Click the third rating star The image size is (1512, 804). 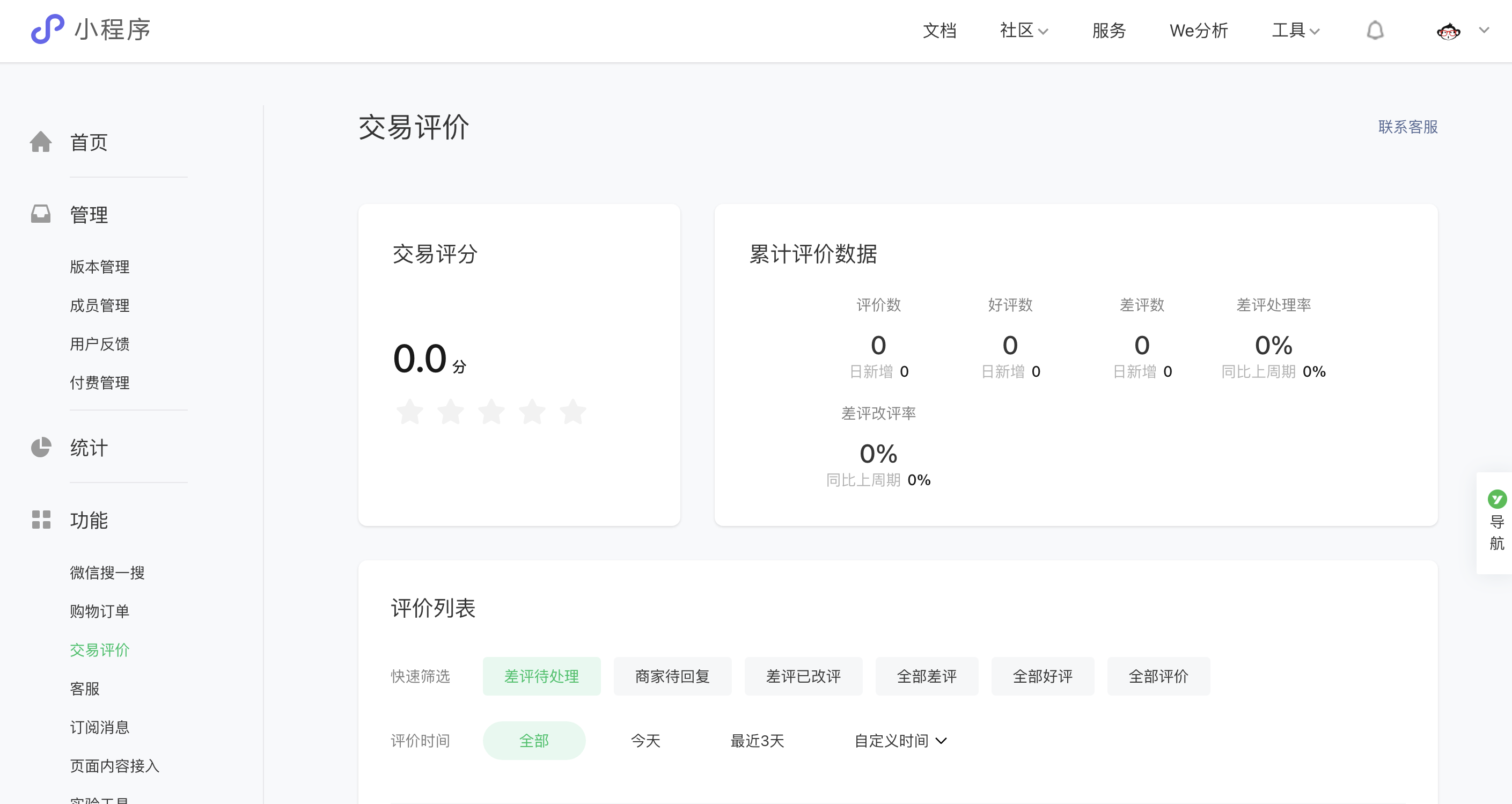[491, 411]
